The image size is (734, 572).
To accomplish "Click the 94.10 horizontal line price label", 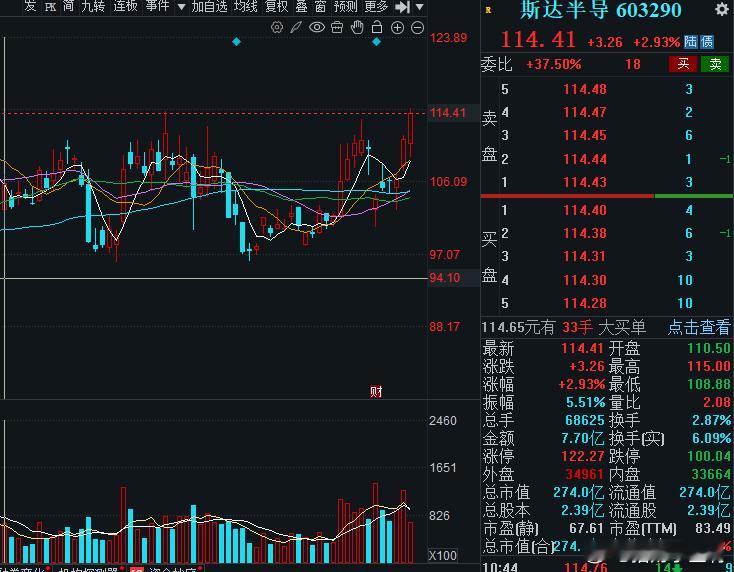I will tap(445, 278).
